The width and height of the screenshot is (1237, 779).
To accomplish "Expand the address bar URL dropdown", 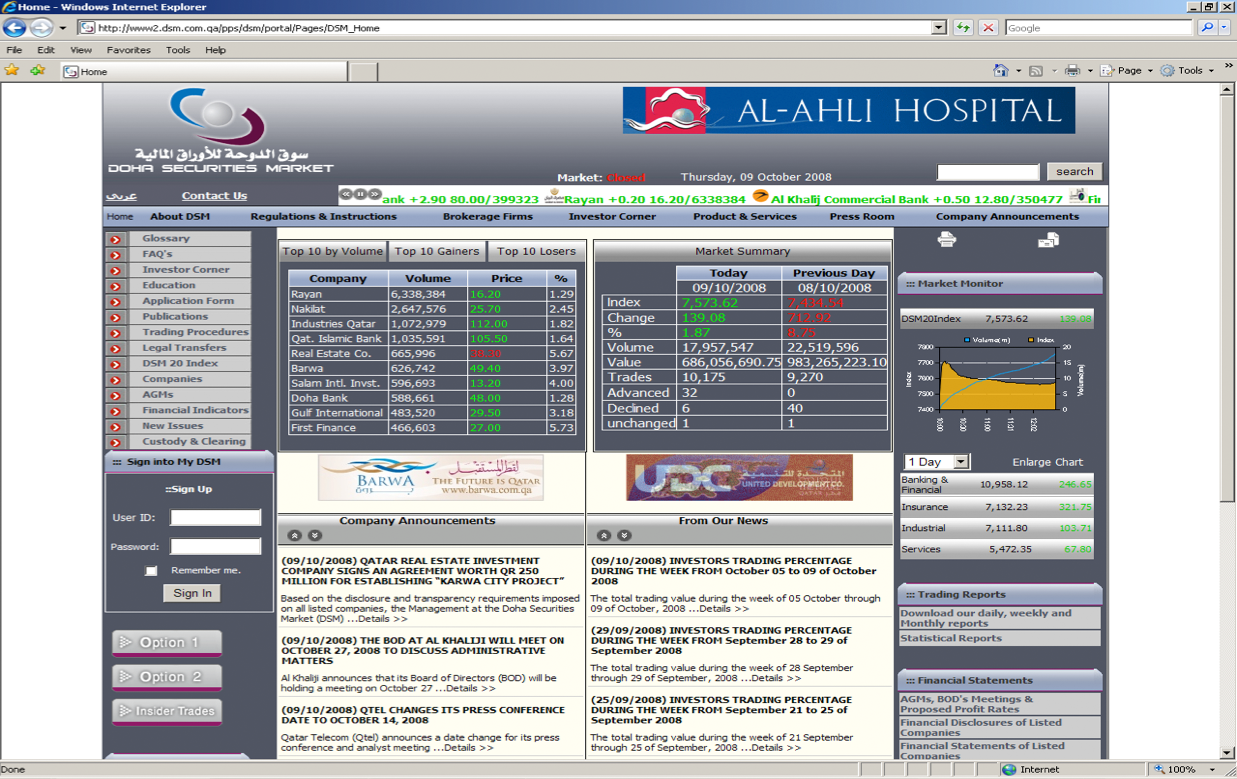I will [x=938, y=28].
